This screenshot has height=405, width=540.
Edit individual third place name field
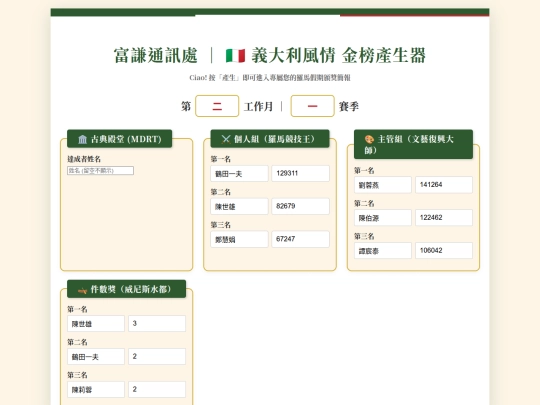point(239,239)
